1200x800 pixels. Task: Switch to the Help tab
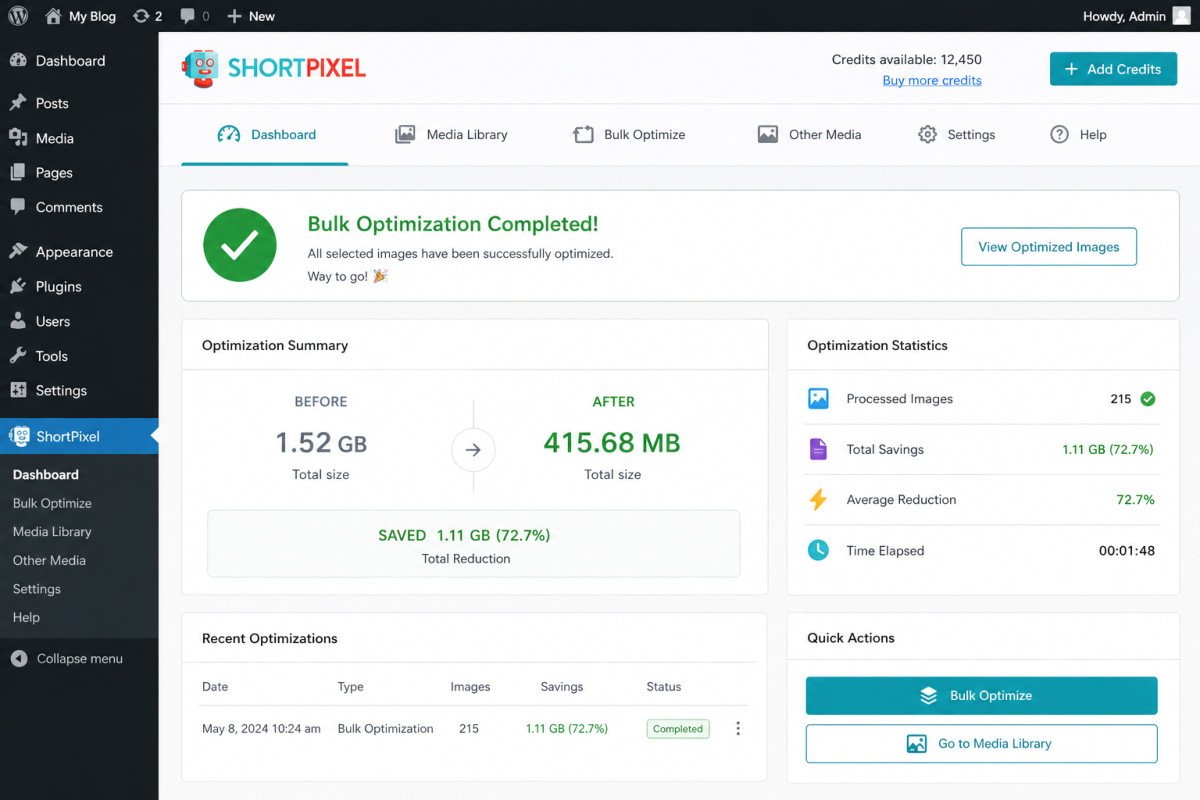click(x=1078, y=134)
